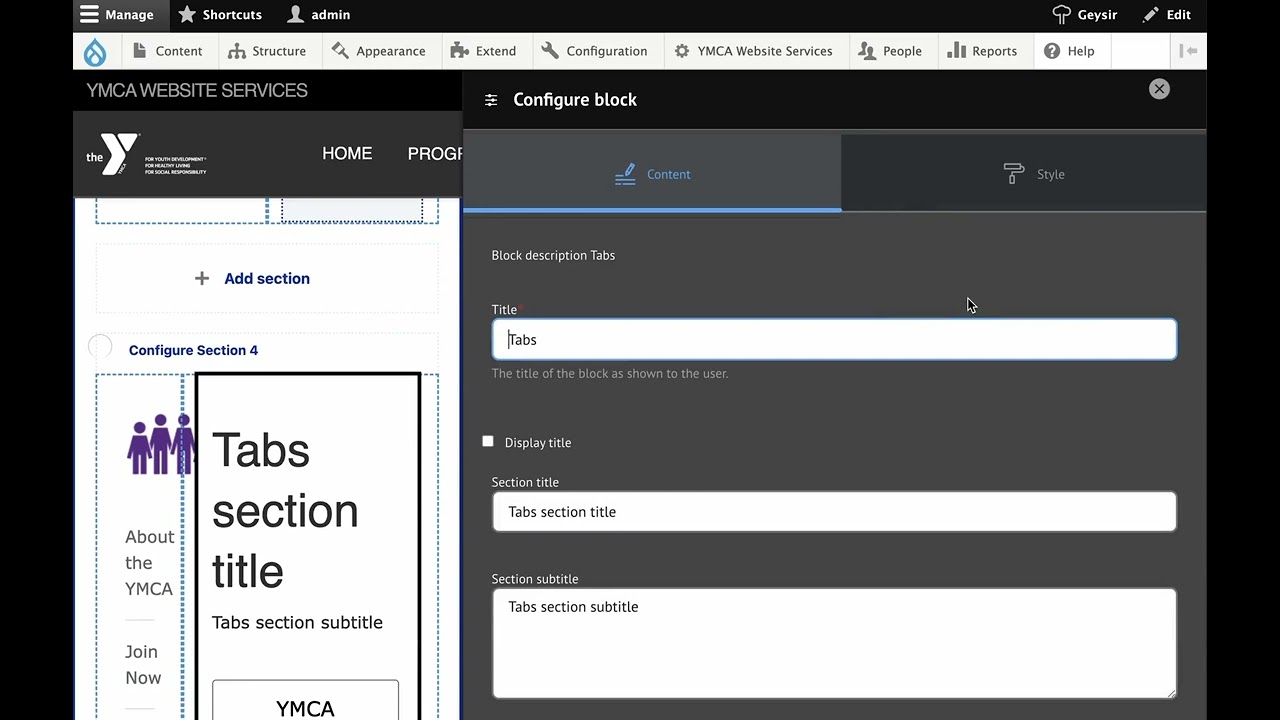Viewport: 1280px width, 720px height.
Task: Select the YMCA tab button
Action: click(x=305, y=702)
